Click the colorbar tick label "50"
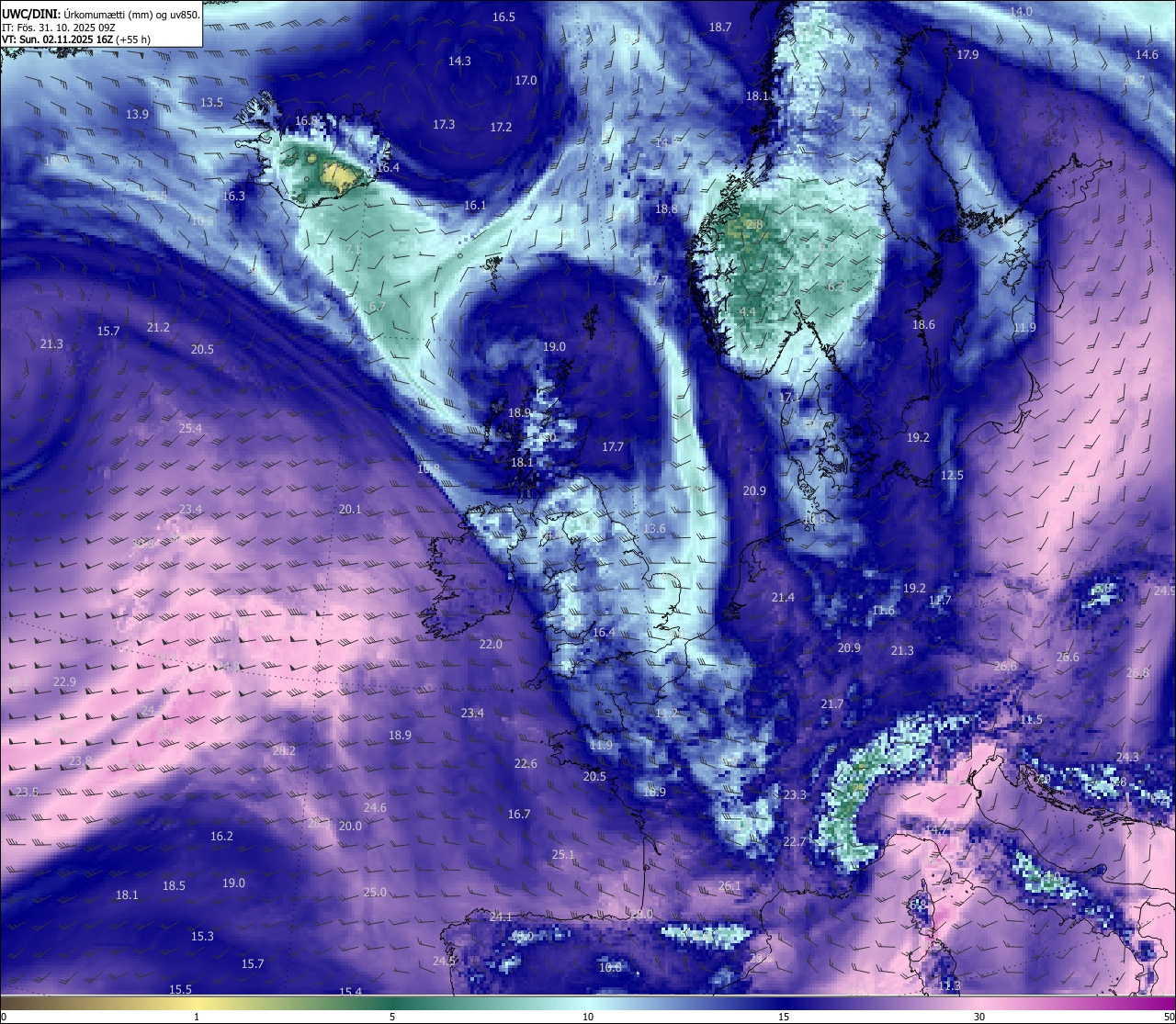The image size is (1176, 1024). coord(1169,1017)
